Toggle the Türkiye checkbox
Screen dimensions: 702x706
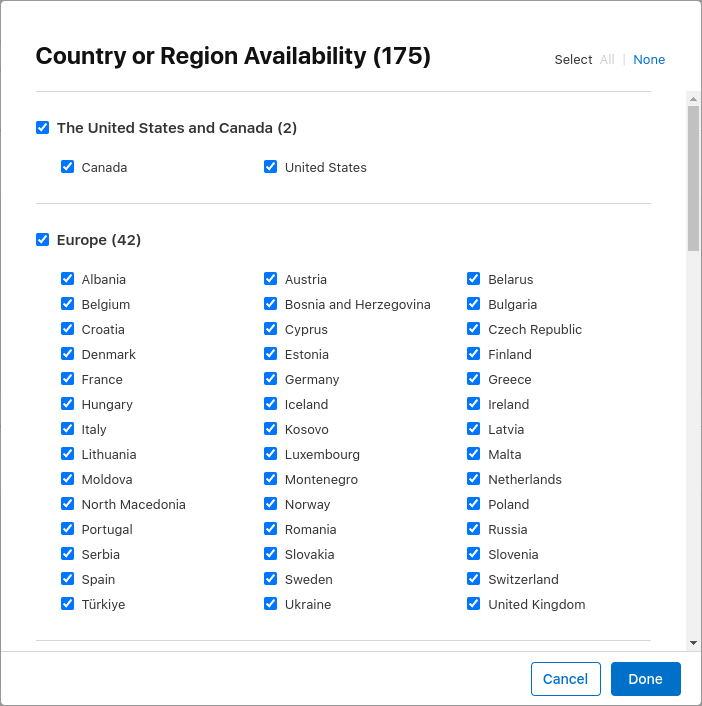coord(68,604)
